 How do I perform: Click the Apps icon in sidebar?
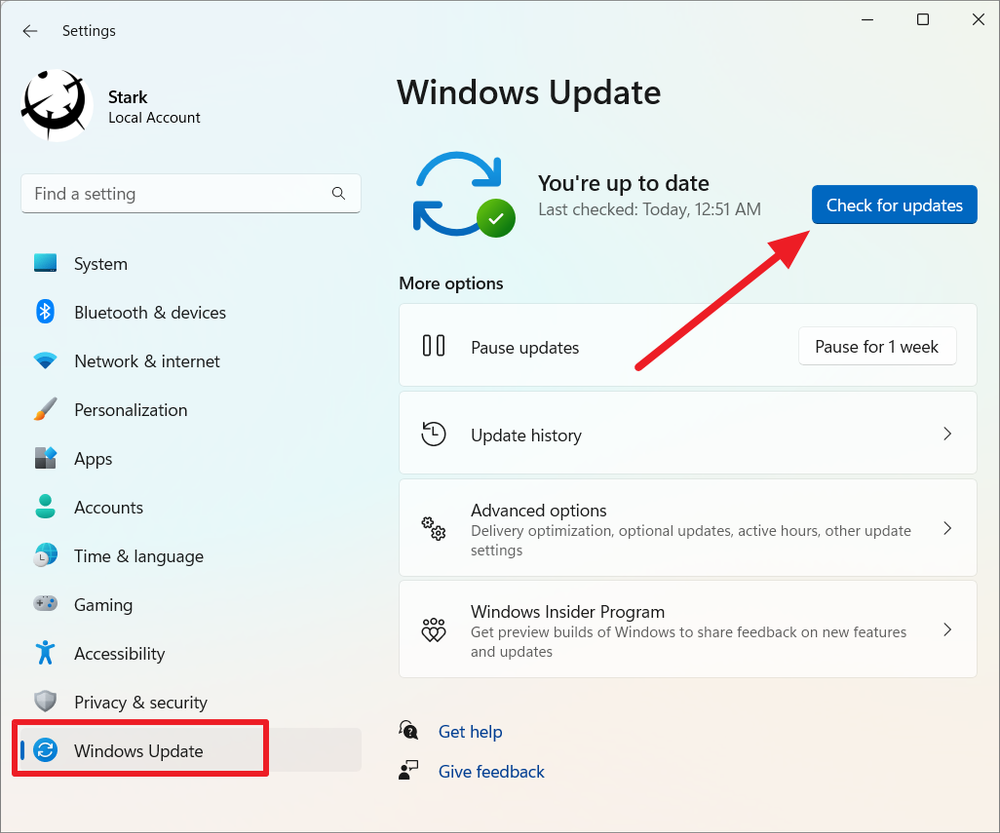click(45, 458)
